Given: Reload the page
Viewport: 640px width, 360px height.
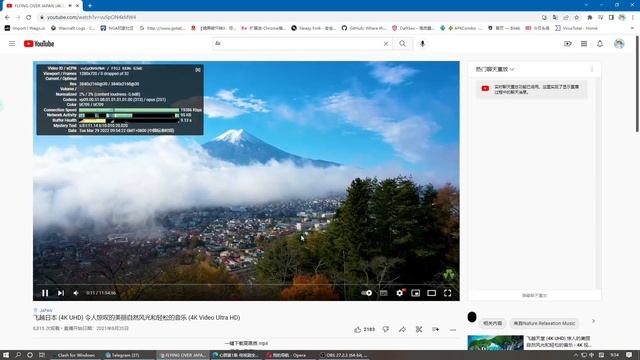Looking at the screenshot, I should [x=29, y=18].
